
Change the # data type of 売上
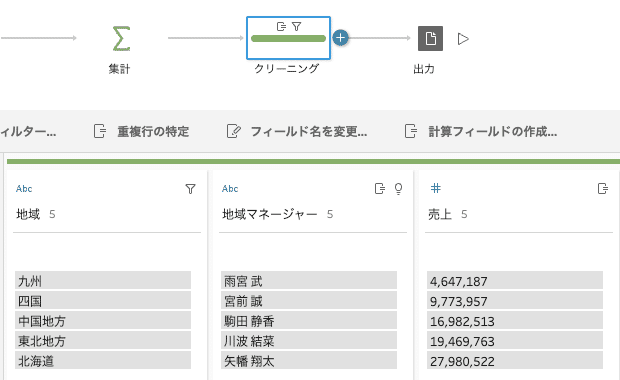click(x=435, y=188)
